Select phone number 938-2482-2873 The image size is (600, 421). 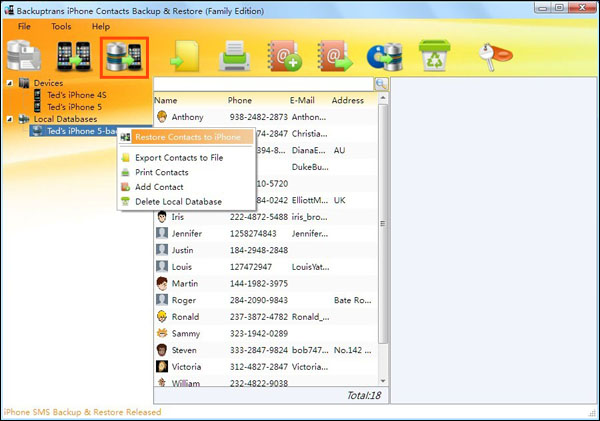point(259,117)
